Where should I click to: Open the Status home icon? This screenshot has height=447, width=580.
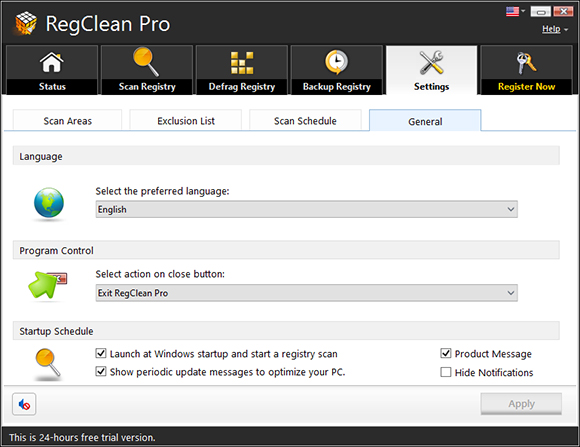coord(52,62)
